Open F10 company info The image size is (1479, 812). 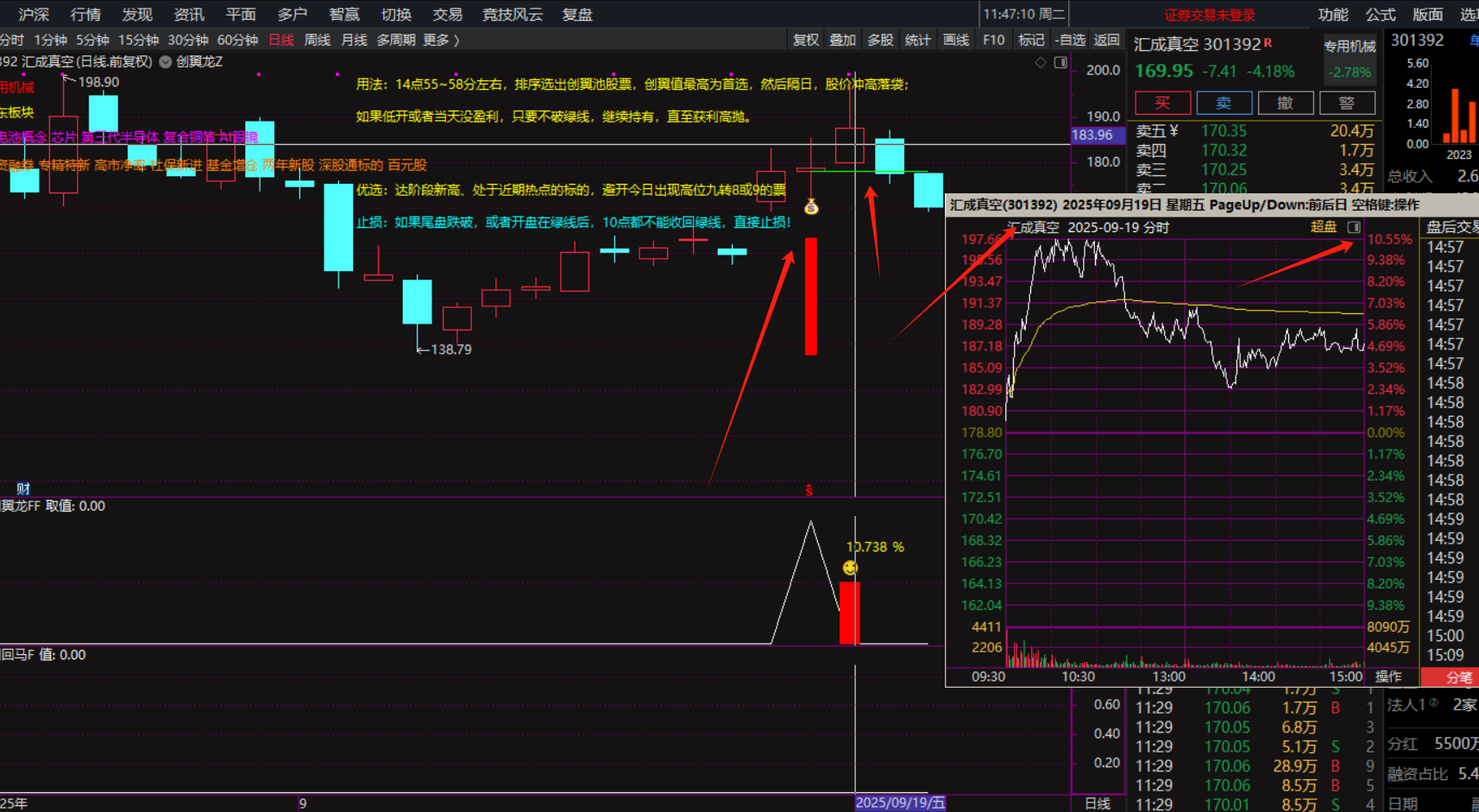tap(993, 40)
